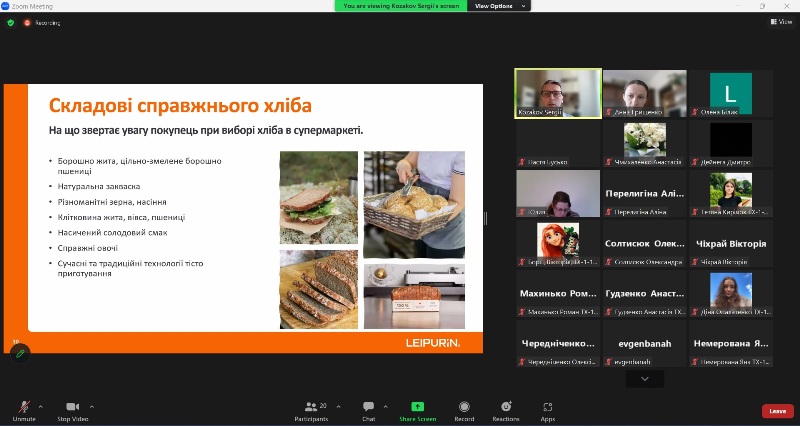Open video options arrow next to Stop Video
Screen dimensions: 800x426
[92, 407]
